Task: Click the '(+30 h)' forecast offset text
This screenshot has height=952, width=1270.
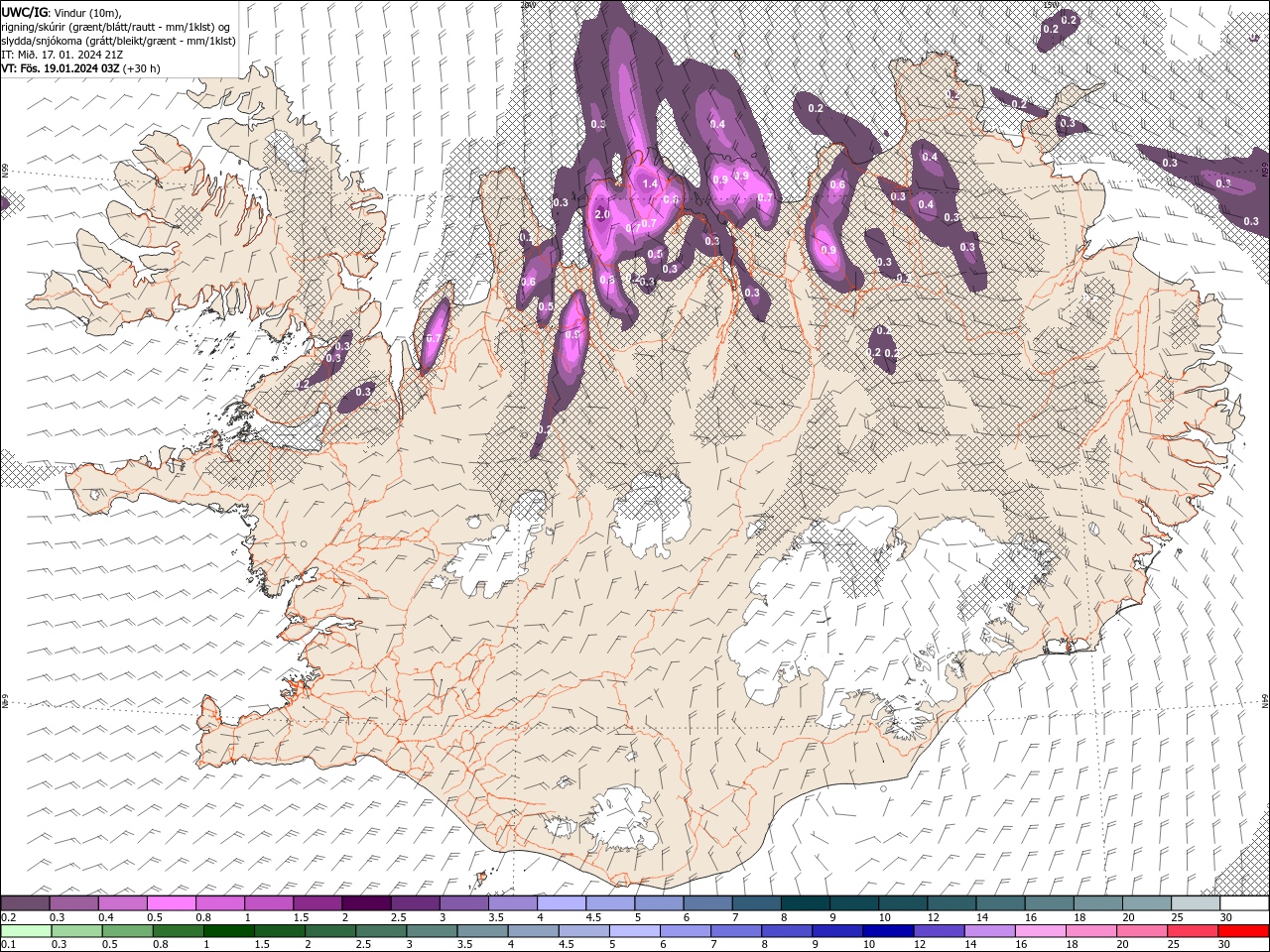Action: 142,68
